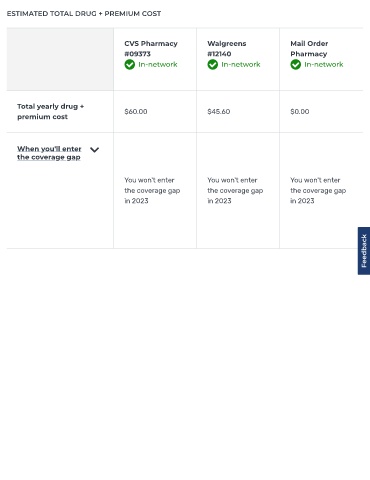The width and height of the screenshot is (370, 480).
Task: Click 'Estimated Total Drug + Premium Cost' heading
Action: [84, 14]
